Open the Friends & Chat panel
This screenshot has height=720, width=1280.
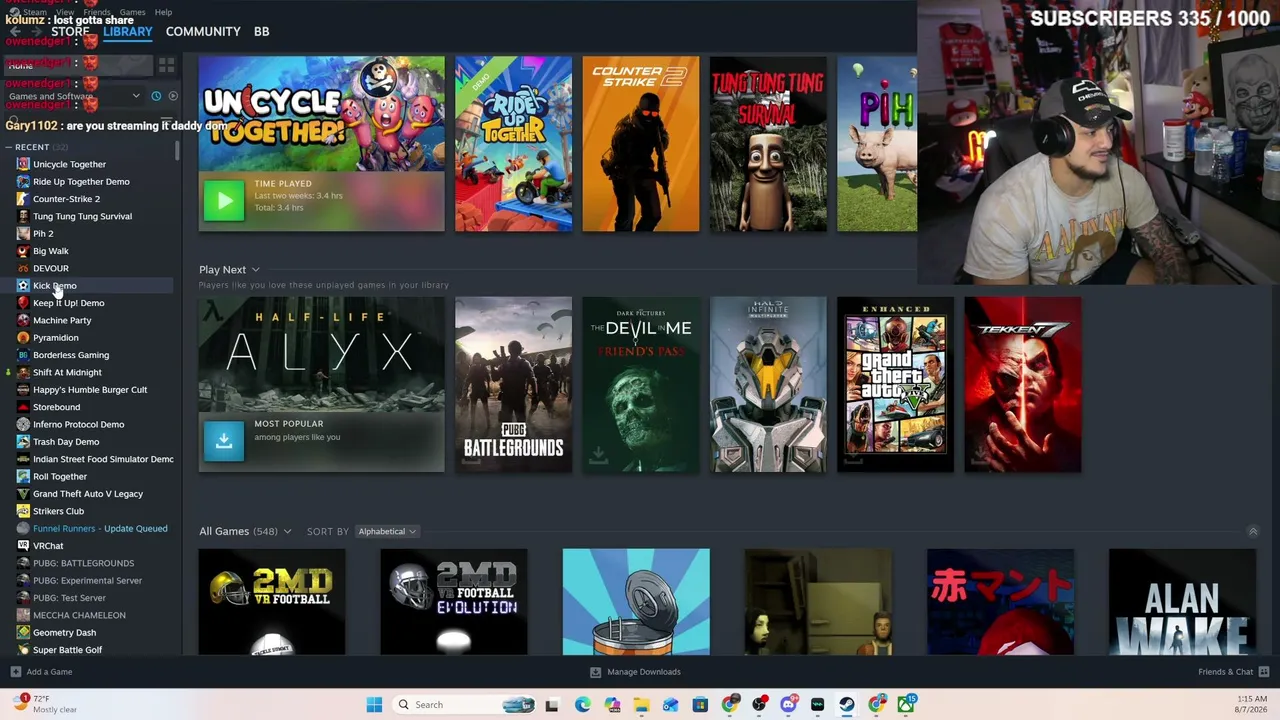pyautogui.click(x=1226, y=672)
